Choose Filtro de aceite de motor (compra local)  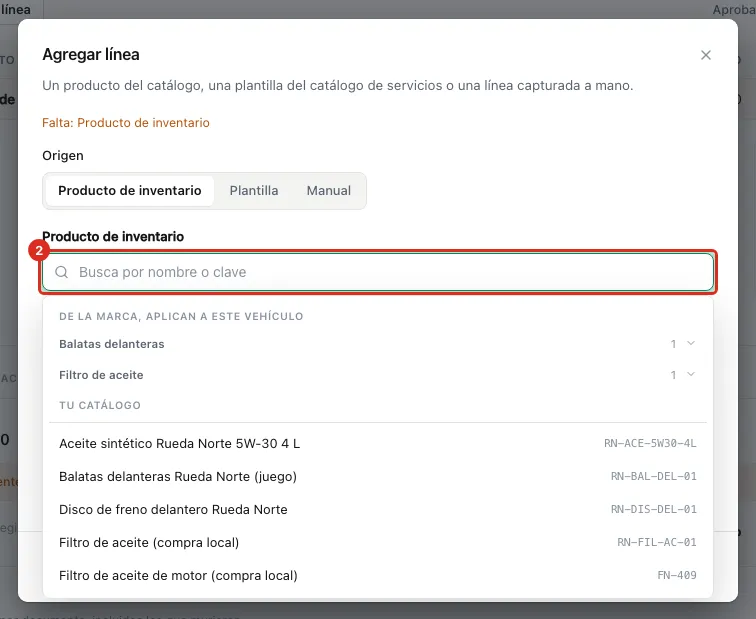click(x=378, y=576)
